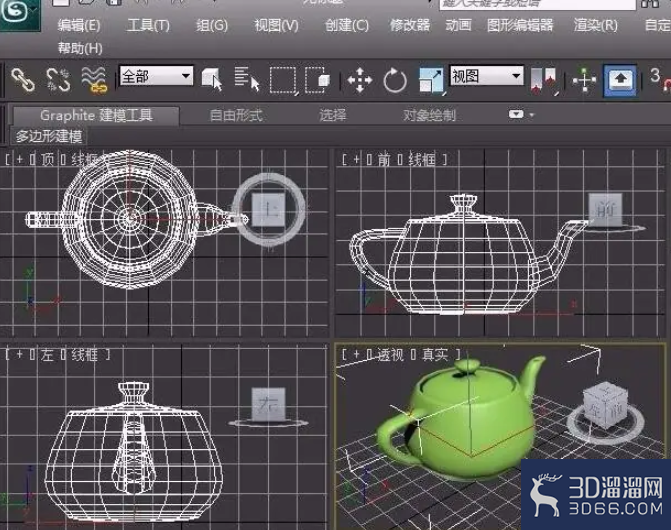Toggle the Window/Crossing selection mode
671x530 pixels.
pos(317,80)
